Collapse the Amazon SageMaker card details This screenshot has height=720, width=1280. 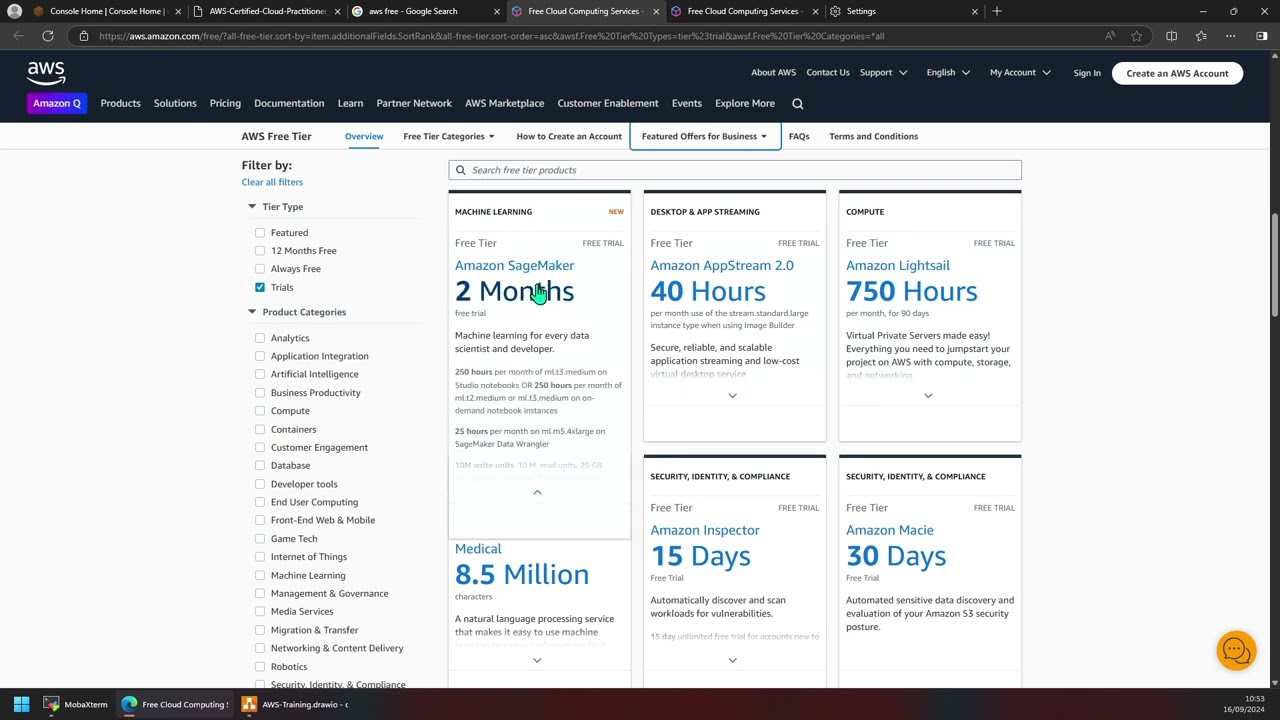(x=537, y=492)
